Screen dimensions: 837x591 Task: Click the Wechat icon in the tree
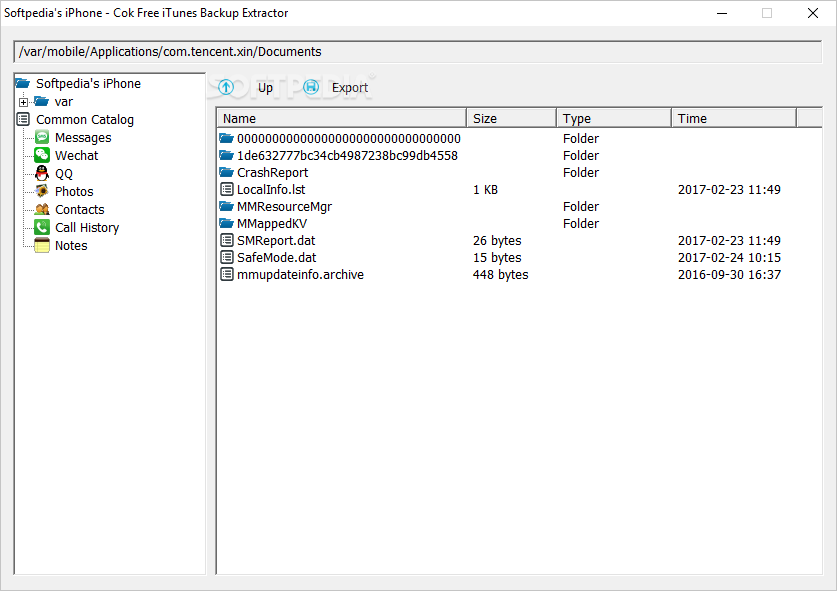click(x=42, y=155)
